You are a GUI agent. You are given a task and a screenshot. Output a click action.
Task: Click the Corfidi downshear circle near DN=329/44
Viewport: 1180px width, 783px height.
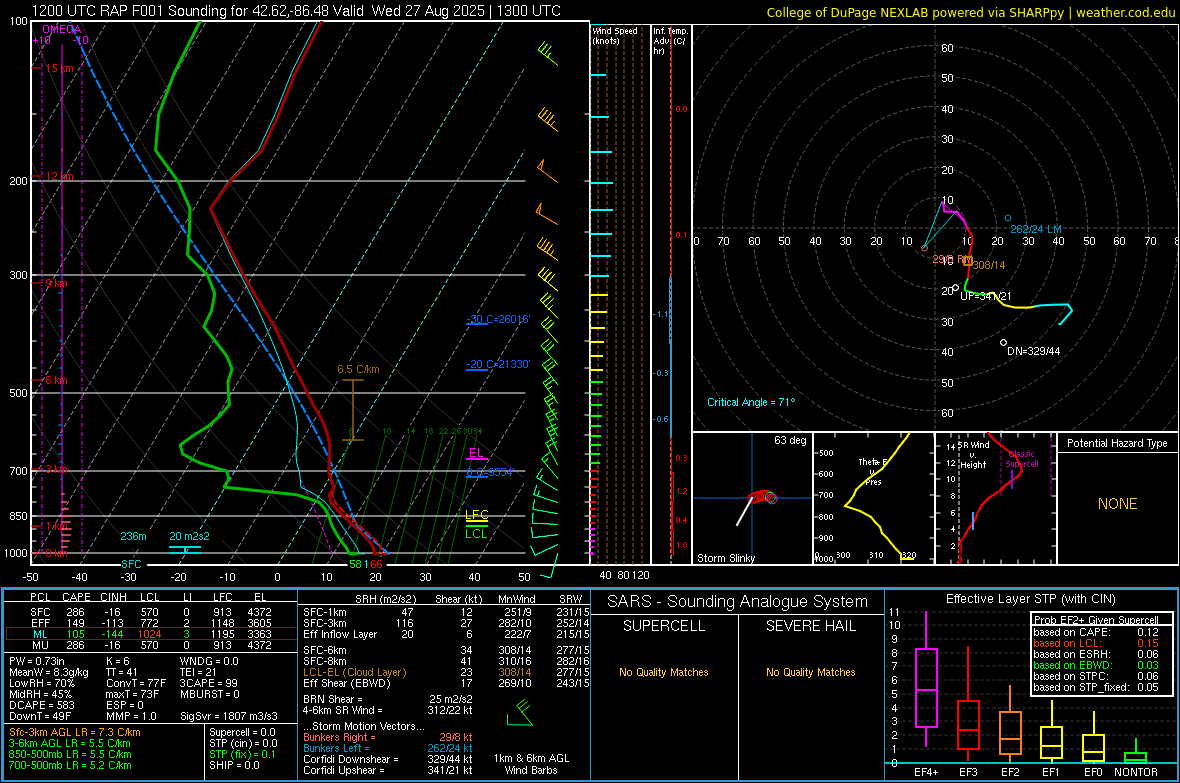pyautogui.click(x=1003, y=343)
